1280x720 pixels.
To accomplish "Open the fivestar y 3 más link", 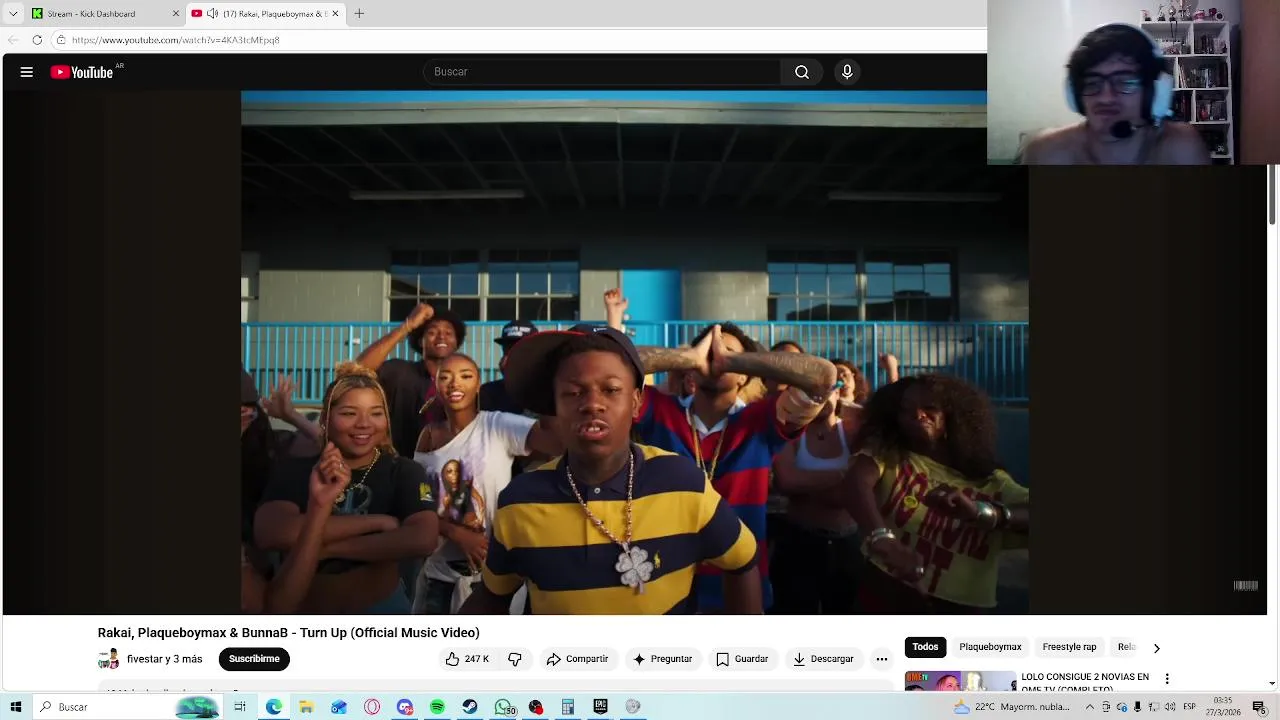I will [164, 659].
